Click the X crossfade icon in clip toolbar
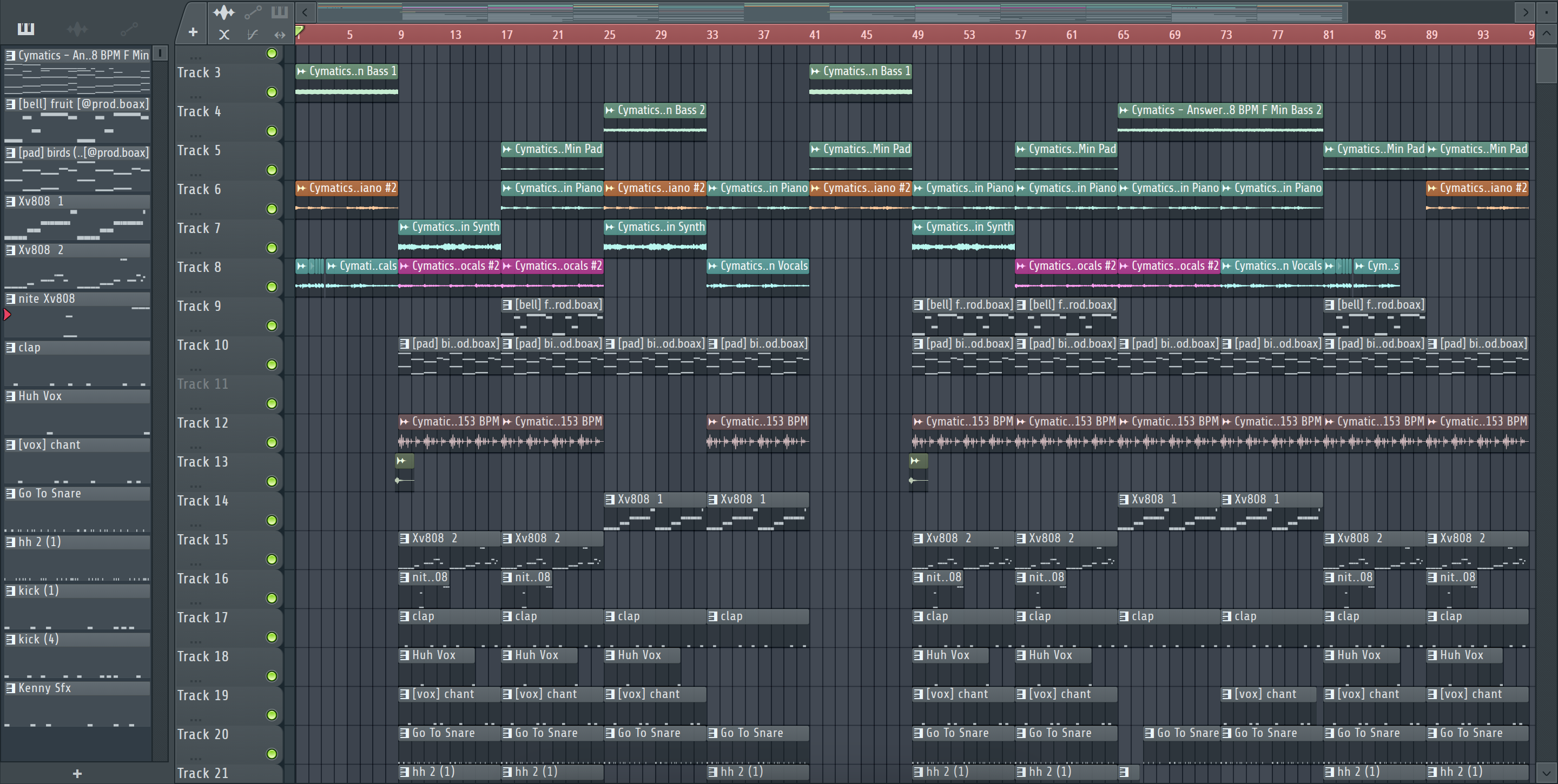Viewport: 1558px width, 784px height. coord(224,35)
